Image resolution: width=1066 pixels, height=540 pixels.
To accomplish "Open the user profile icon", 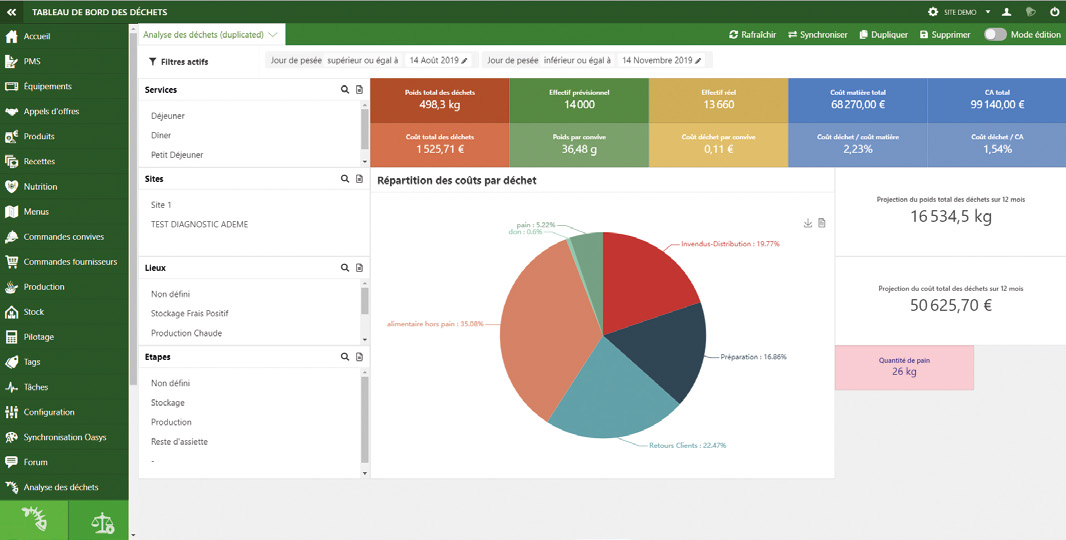I will [x=1007, y=12].
